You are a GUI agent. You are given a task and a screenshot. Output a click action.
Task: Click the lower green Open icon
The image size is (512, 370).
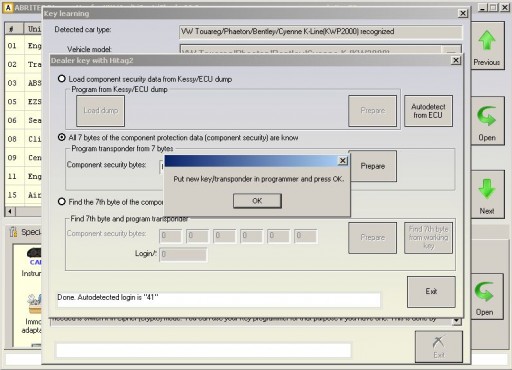[x=484, y=292]
